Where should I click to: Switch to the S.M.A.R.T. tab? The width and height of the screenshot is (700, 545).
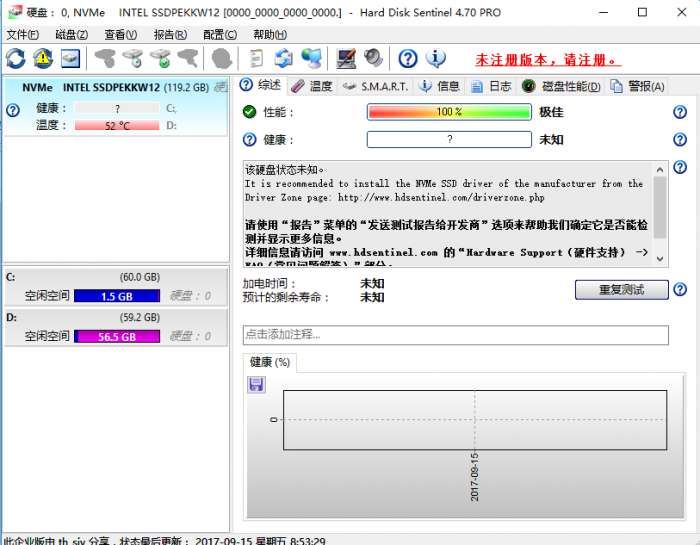point(376,86)
